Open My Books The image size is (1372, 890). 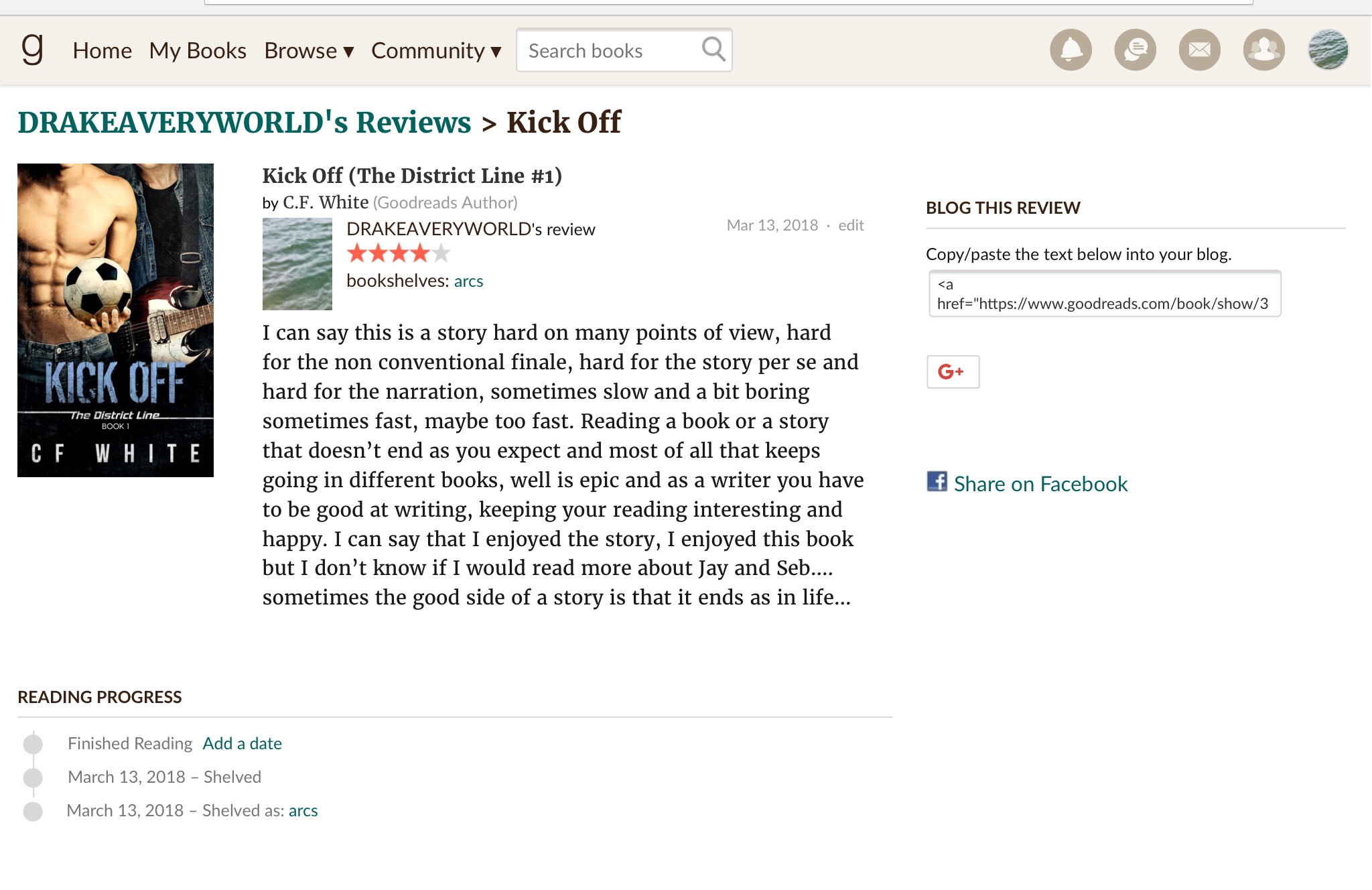tap(198, 51)
